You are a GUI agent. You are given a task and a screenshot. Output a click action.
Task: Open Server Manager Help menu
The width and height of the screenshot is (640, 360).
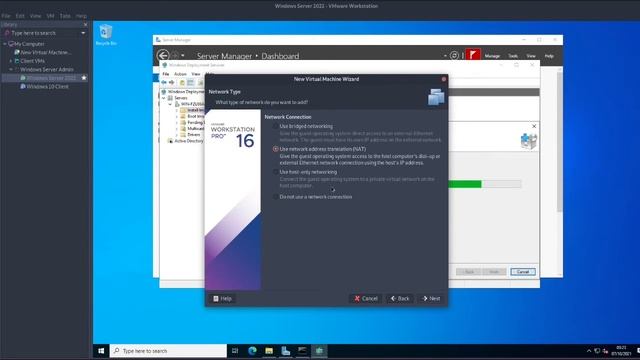click(549, 56)
